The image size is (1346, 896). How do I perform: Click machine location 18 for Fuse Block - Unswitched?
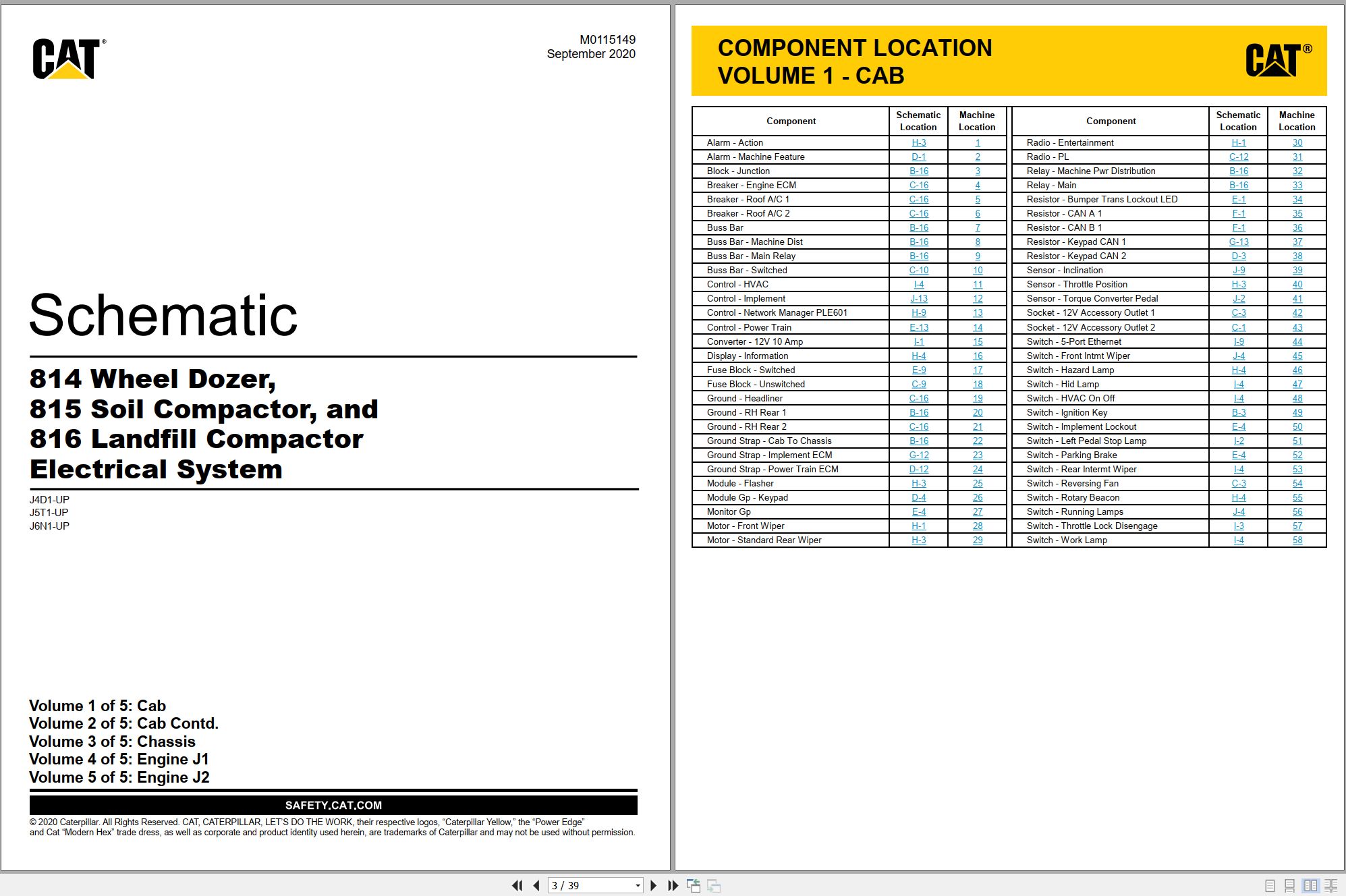pos(977,384)
